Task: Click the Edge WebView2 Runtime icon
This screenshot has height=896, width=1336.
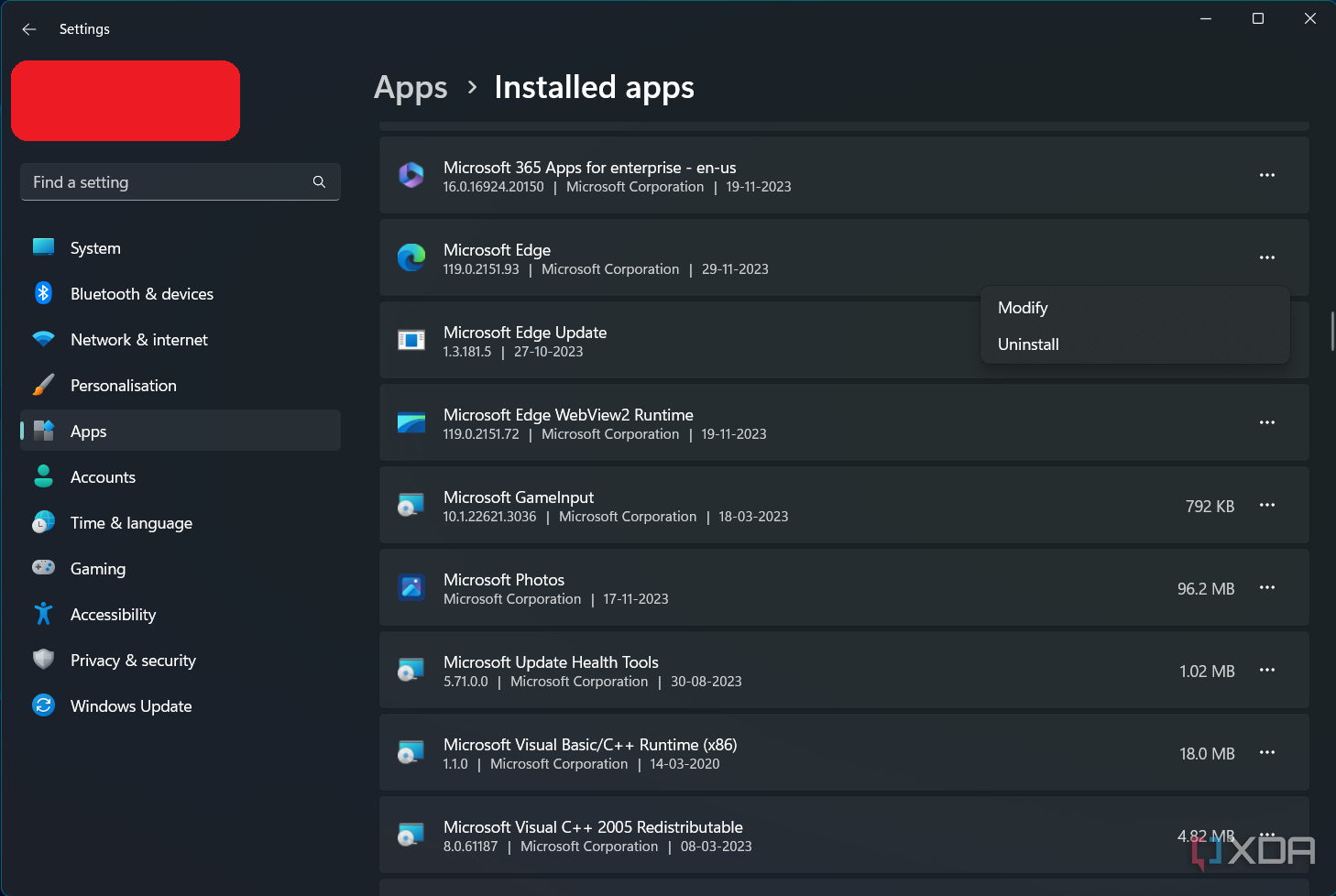Action: tap(411, 422)
